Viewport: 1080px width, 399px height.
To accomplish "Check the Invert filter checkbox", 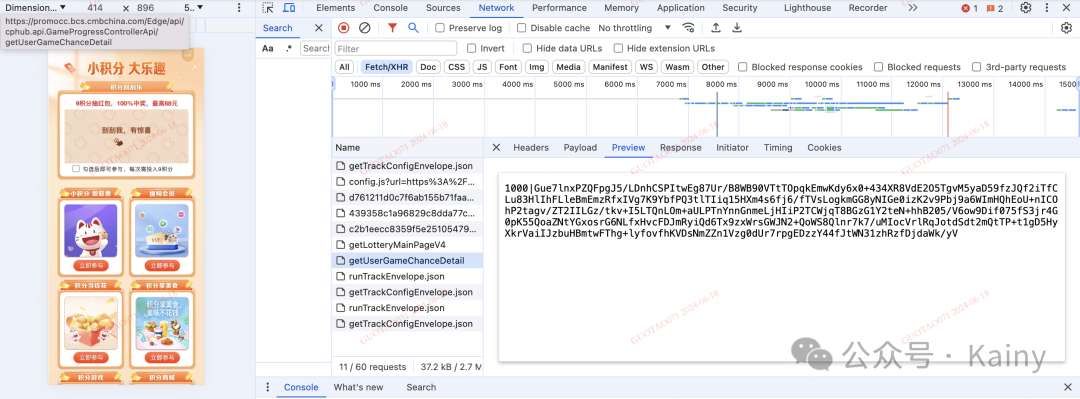I will pyautogui.click(x=471, y=48).
